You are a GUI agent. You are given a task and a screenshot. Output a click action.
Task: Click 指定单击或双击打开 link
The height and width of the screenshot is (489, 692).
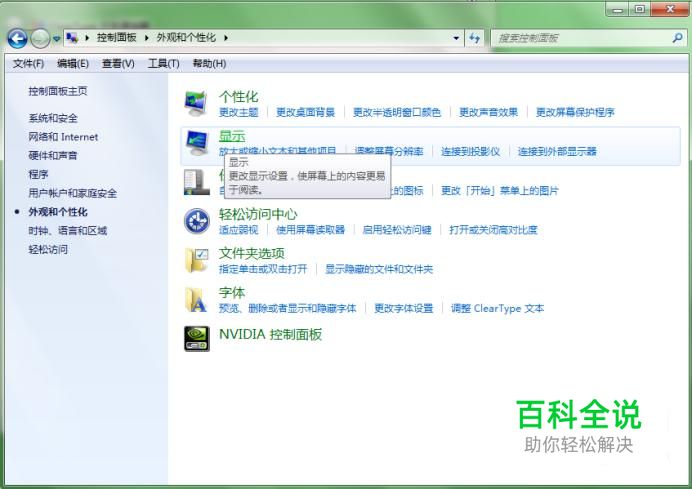coord(263,269)
